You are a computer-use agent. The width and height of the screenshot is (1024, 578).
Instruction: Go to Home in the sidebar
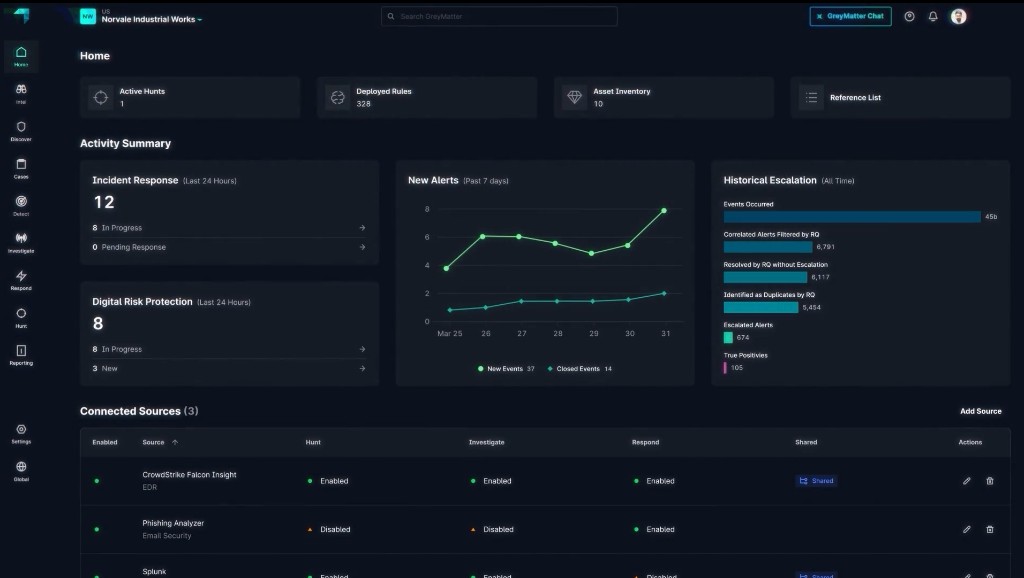21,56
